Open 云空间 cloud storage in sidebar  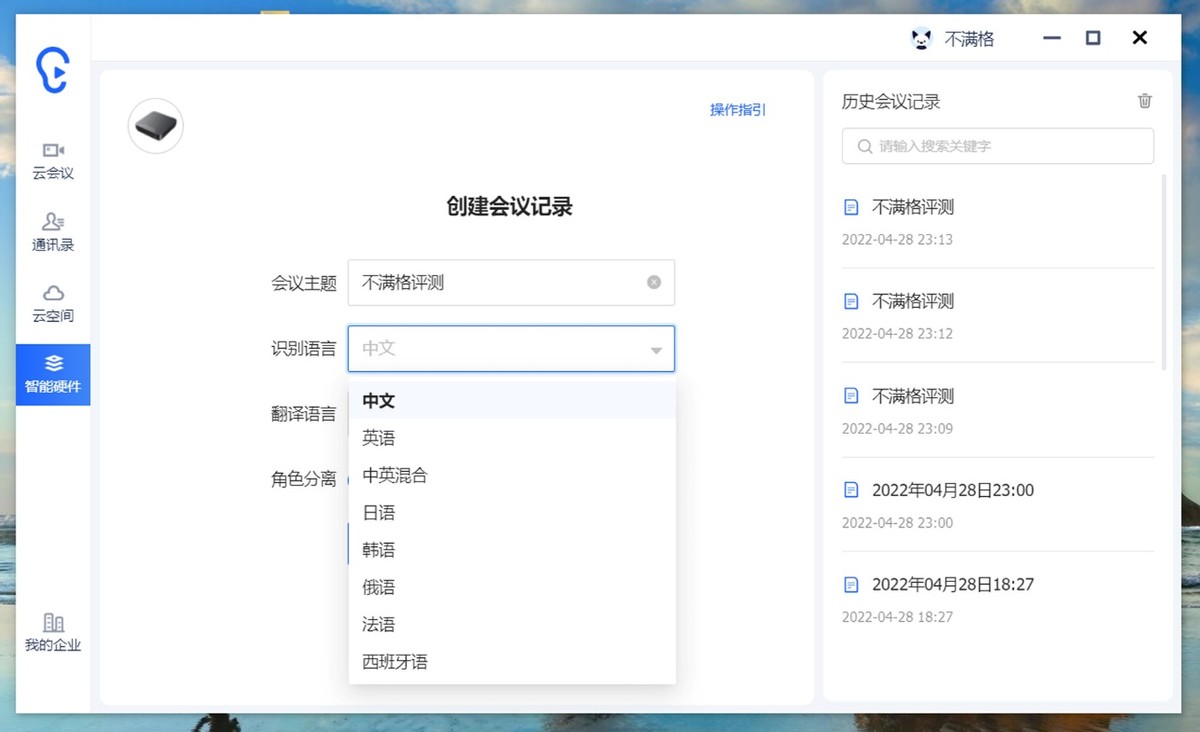(53, 298)
